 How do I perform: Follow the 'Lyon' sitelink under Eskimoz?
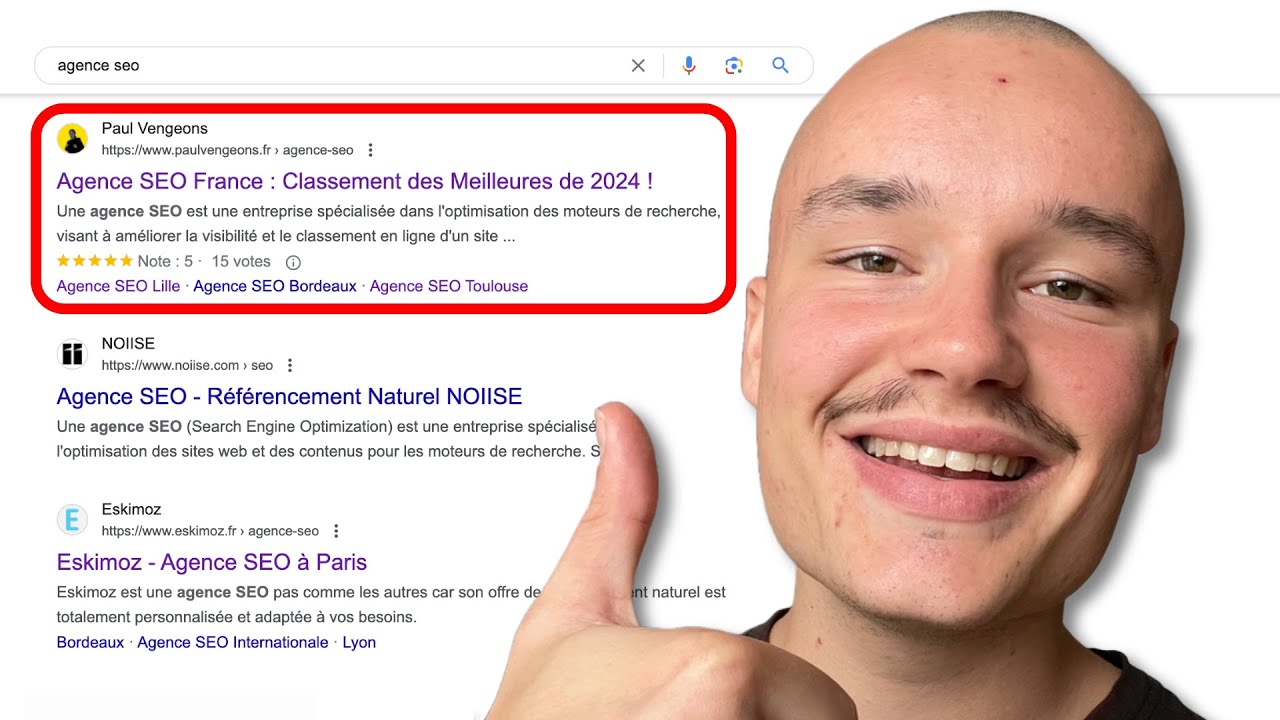(359, 642)
